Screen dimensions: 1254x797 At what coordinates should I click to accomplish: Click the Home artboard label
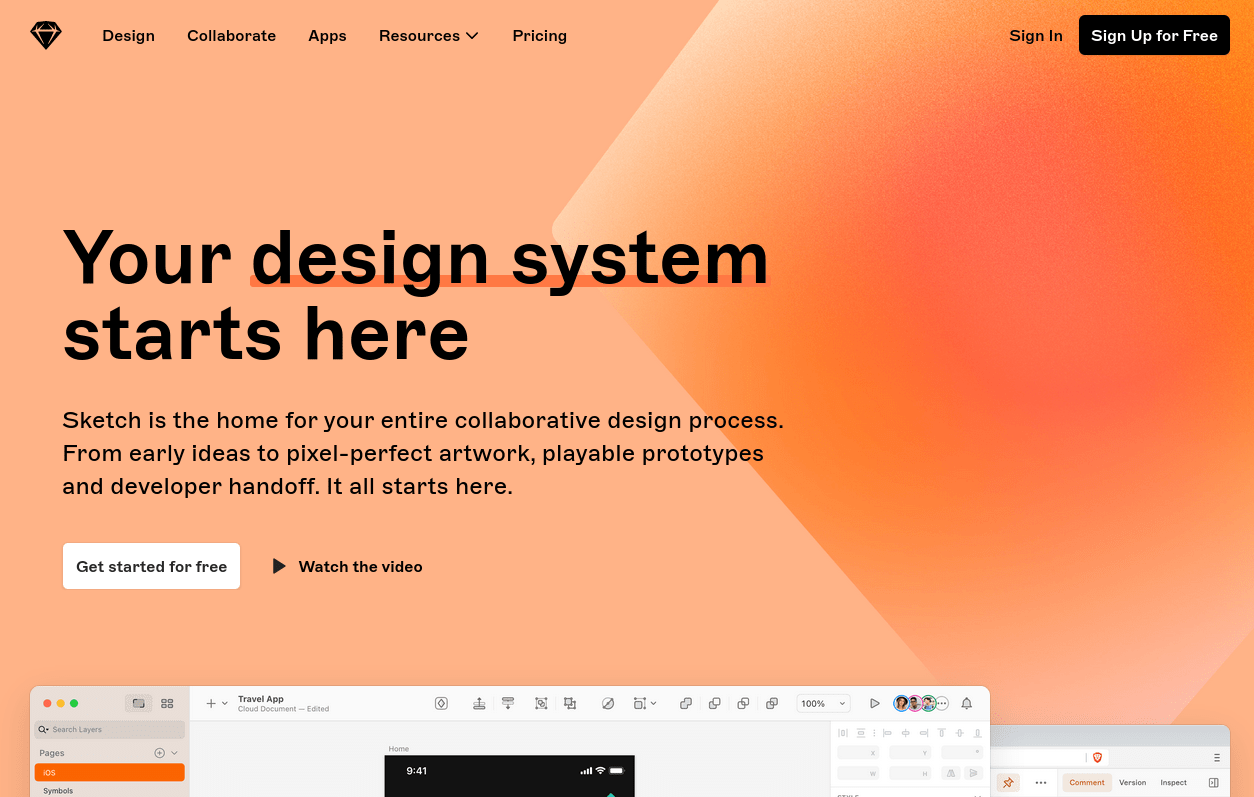[x=398, y=749]
